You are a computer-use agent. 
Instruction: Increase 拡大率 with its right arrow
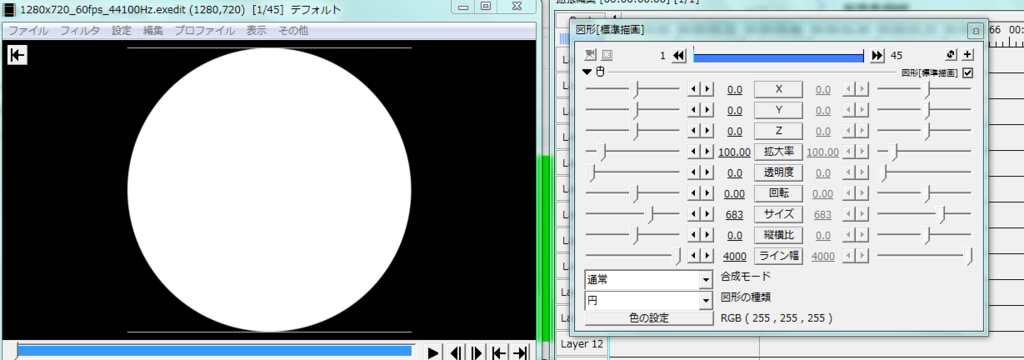(x=707, y=152)
